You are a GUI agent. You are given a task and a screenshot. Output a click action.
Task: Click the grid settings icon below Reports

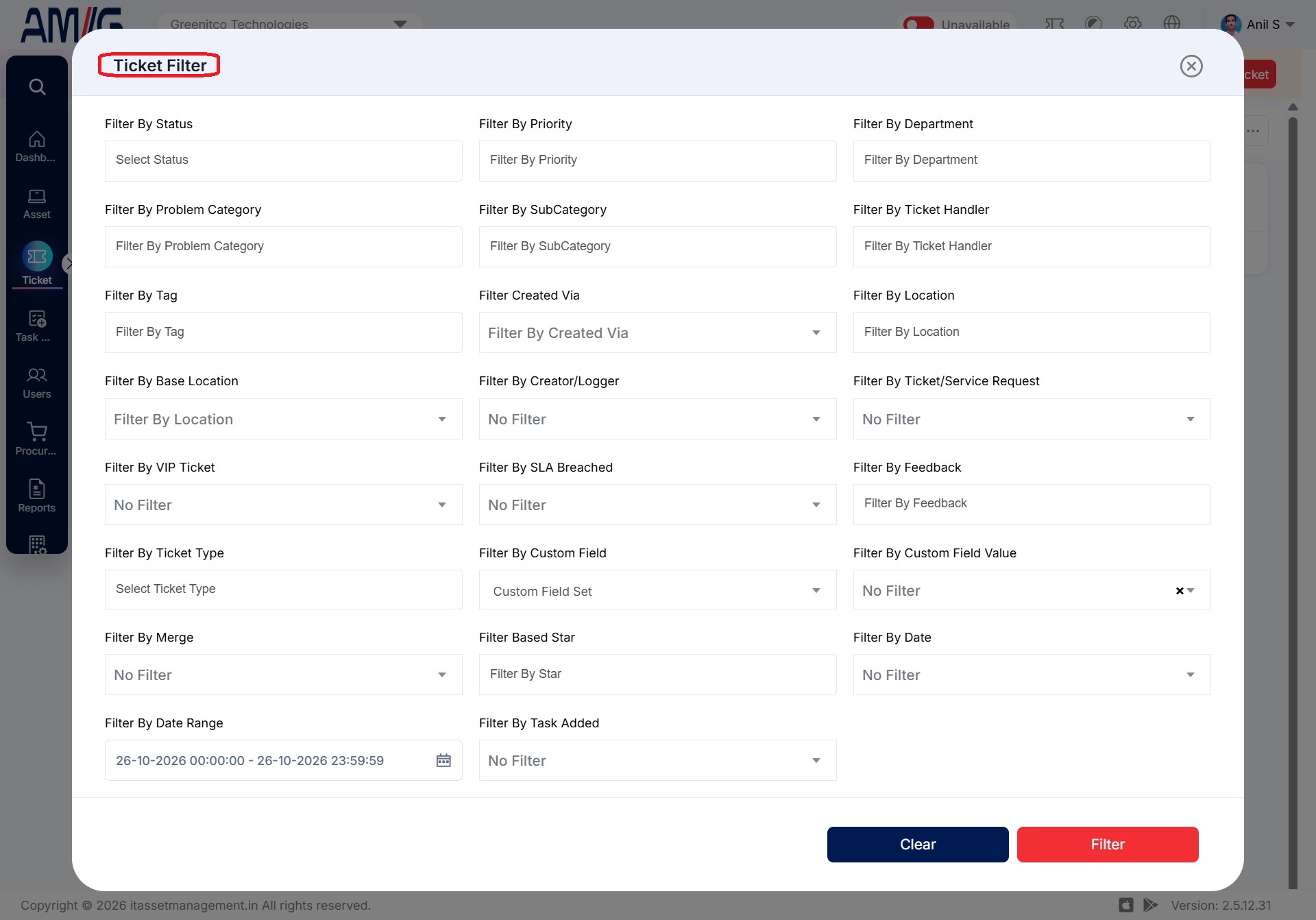tap(38, 544)
